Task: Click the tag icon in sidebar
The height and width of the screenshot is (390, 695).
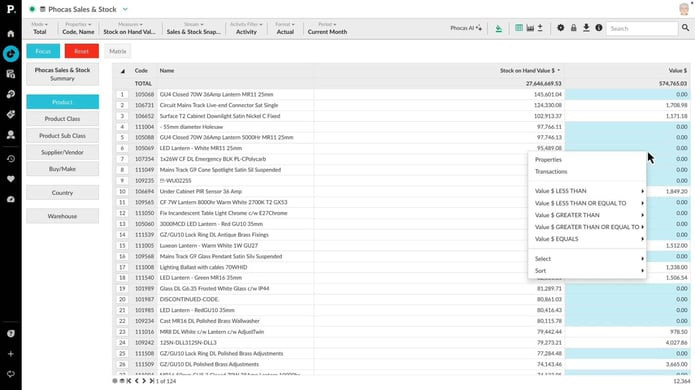Action: tap(11, 114)
